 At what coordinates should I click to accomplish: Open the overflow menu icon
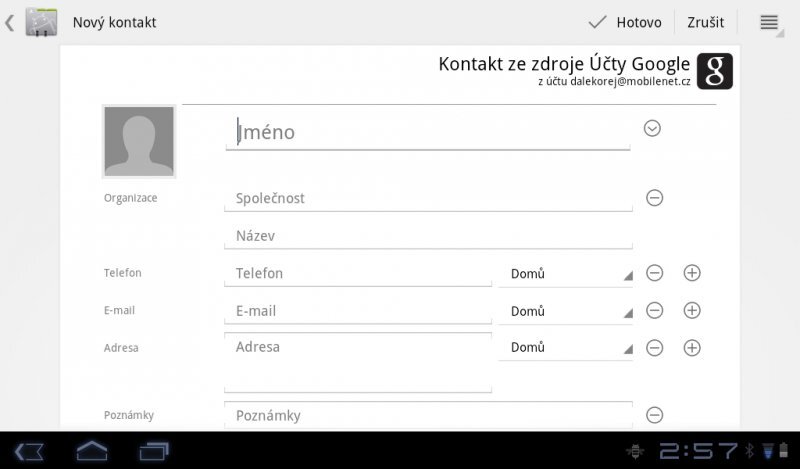click(770, 23)
